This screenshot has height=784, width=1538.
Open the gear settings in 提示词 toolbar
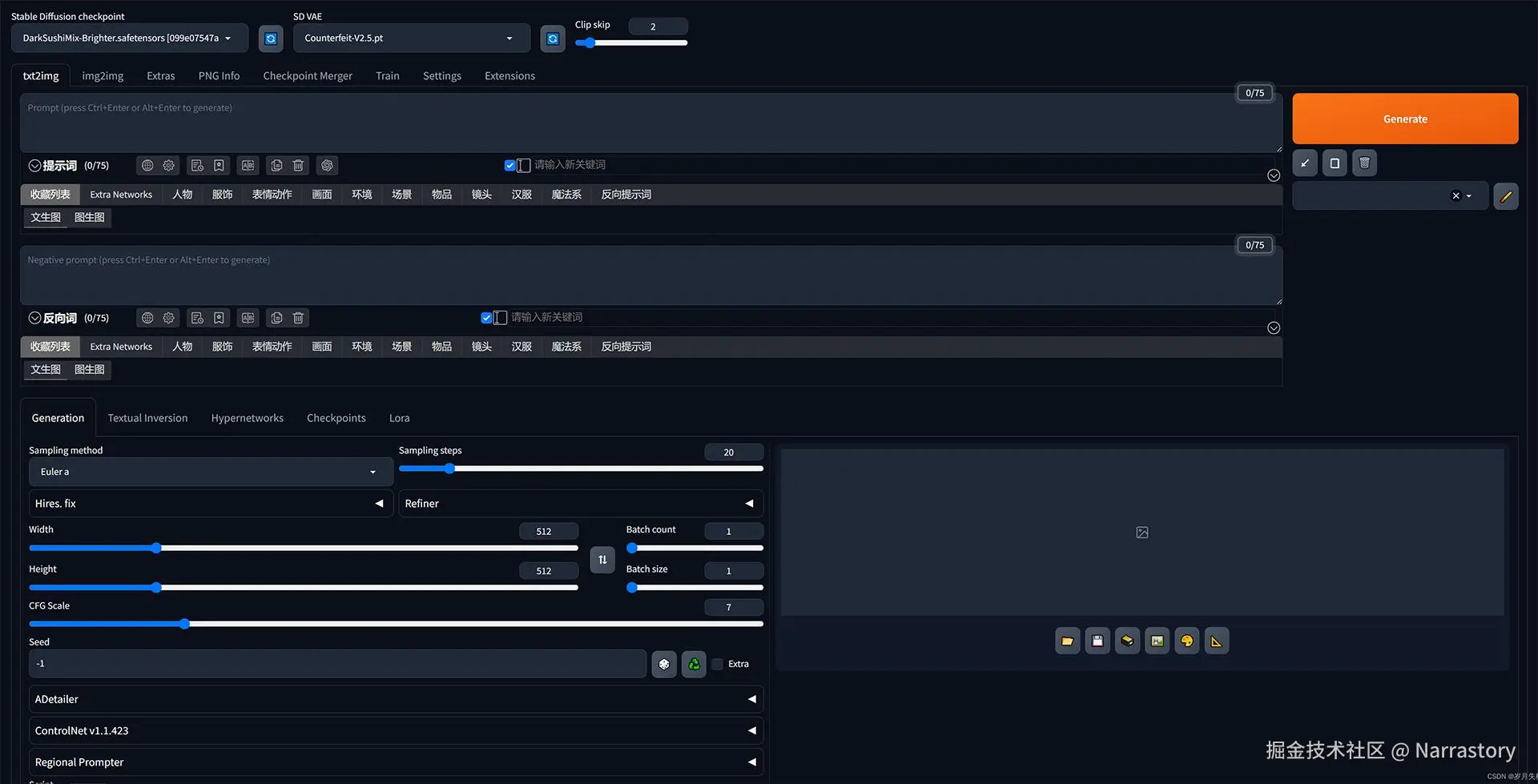169,166
